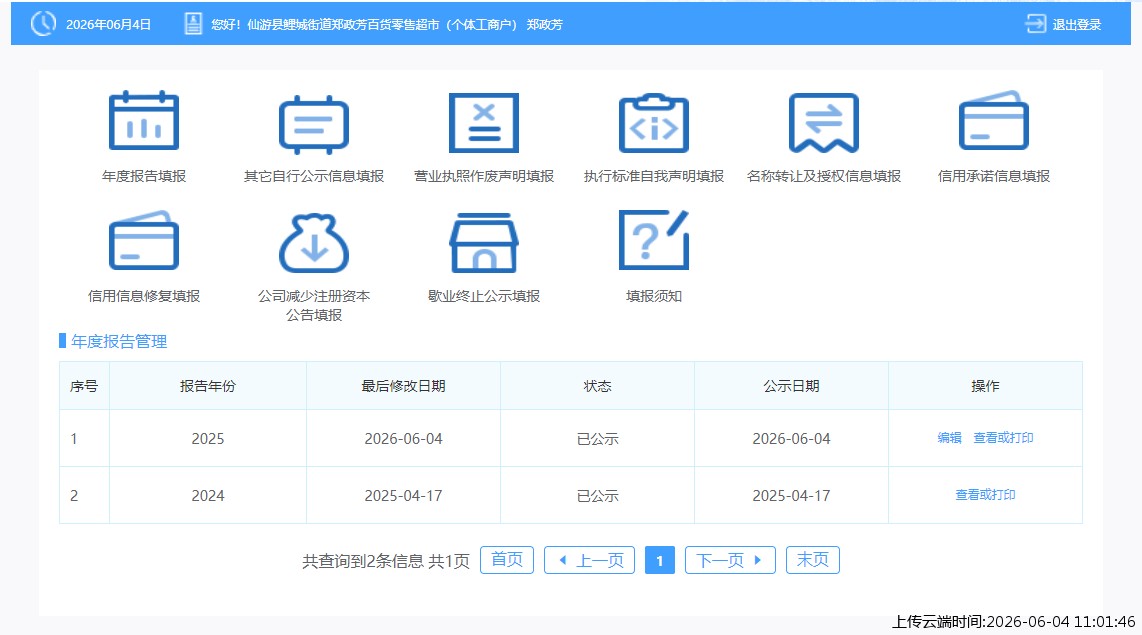Click the 信用承诺信息填报 label
The width and height of the screenshot is (1142, 635).
(993, 176)
